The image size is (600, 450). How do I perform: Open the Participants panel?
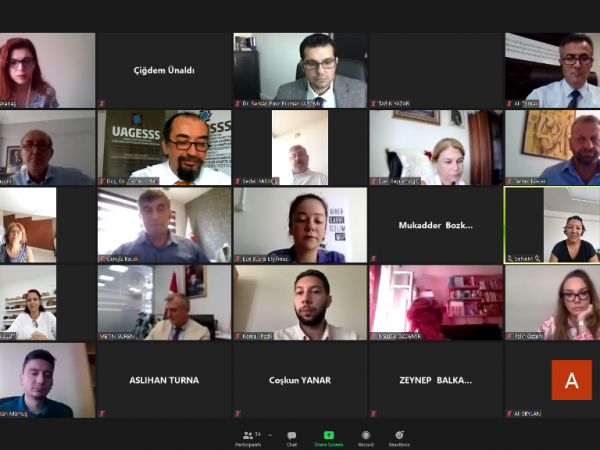tap(248, 439)
